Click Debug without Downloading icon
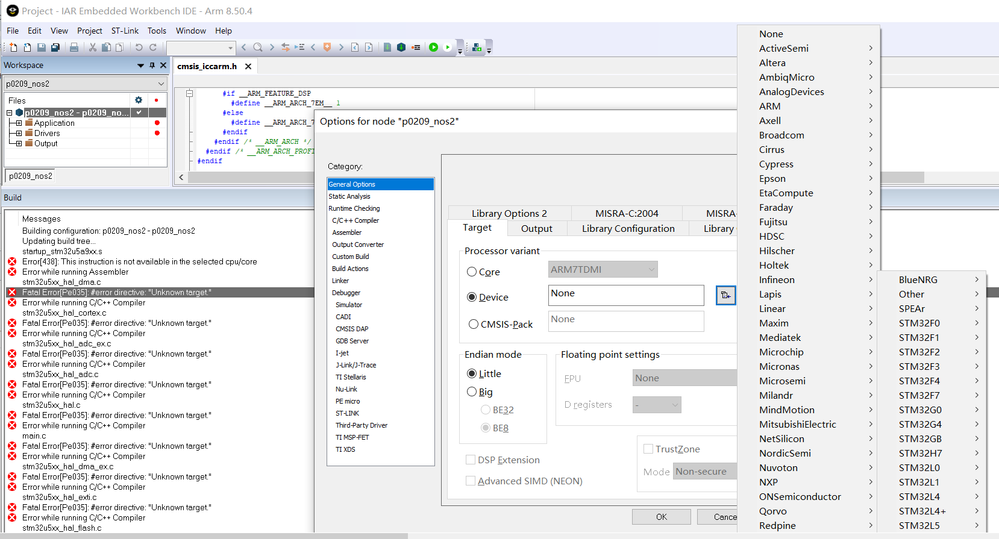Image resolution: width=999 pixels, height=539 pixels. (x=447, y=47)
